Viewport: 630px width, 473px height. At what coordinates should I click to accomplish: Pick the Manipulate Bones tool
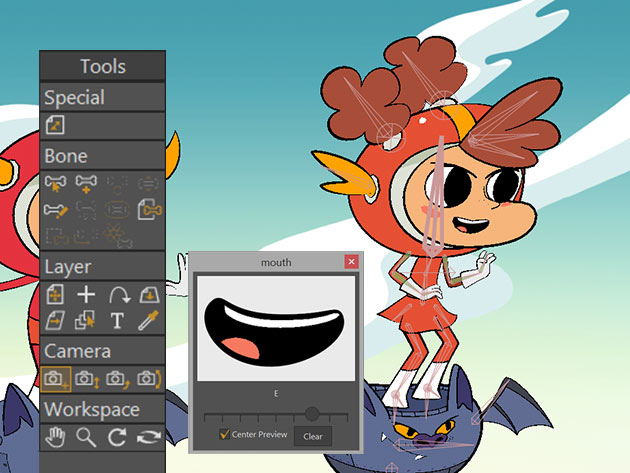(56, 211)
